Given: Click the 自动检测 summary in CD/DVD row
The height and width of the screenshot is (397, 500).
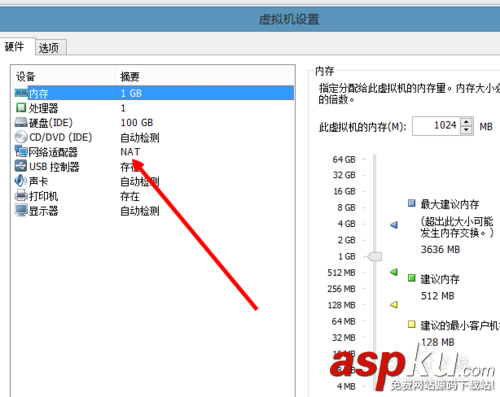Looking at the screenshot, I should [x=140, y=137].
